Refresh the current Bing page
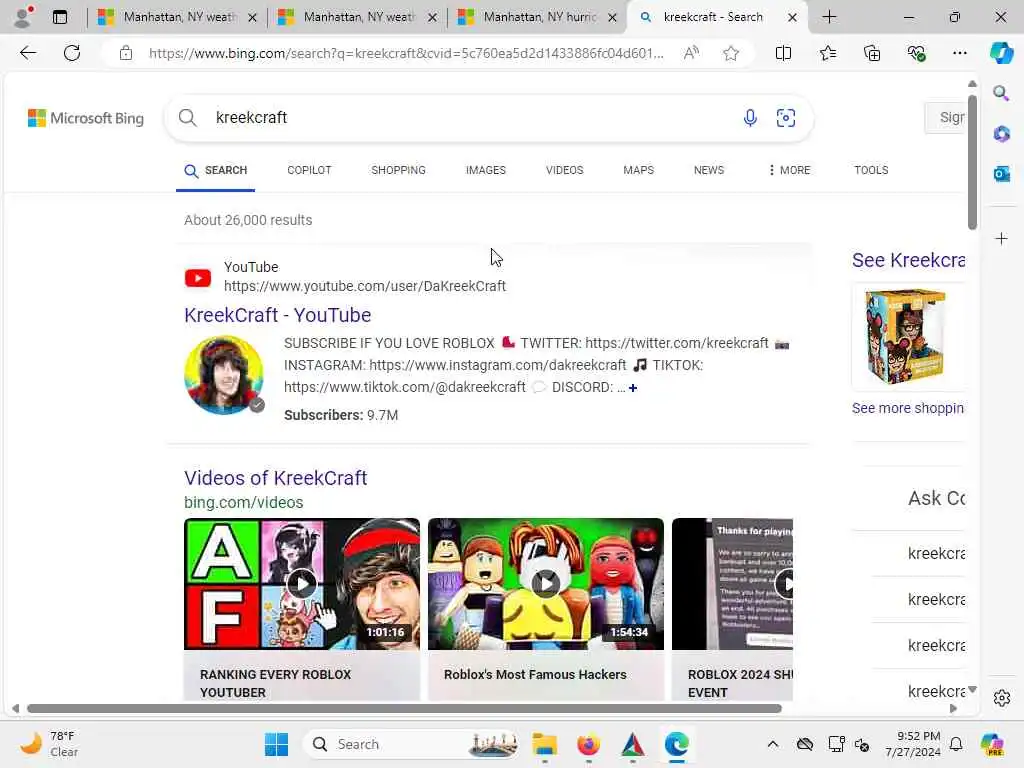This screenshot has width=1024, height=768. (x=72, y=53)
